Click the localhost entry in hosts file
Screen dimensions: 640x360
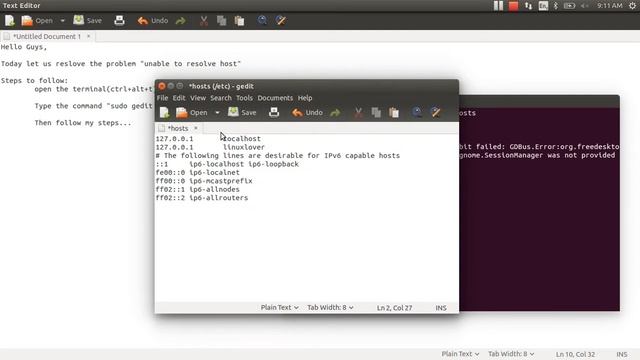click(x=242, y=139)
